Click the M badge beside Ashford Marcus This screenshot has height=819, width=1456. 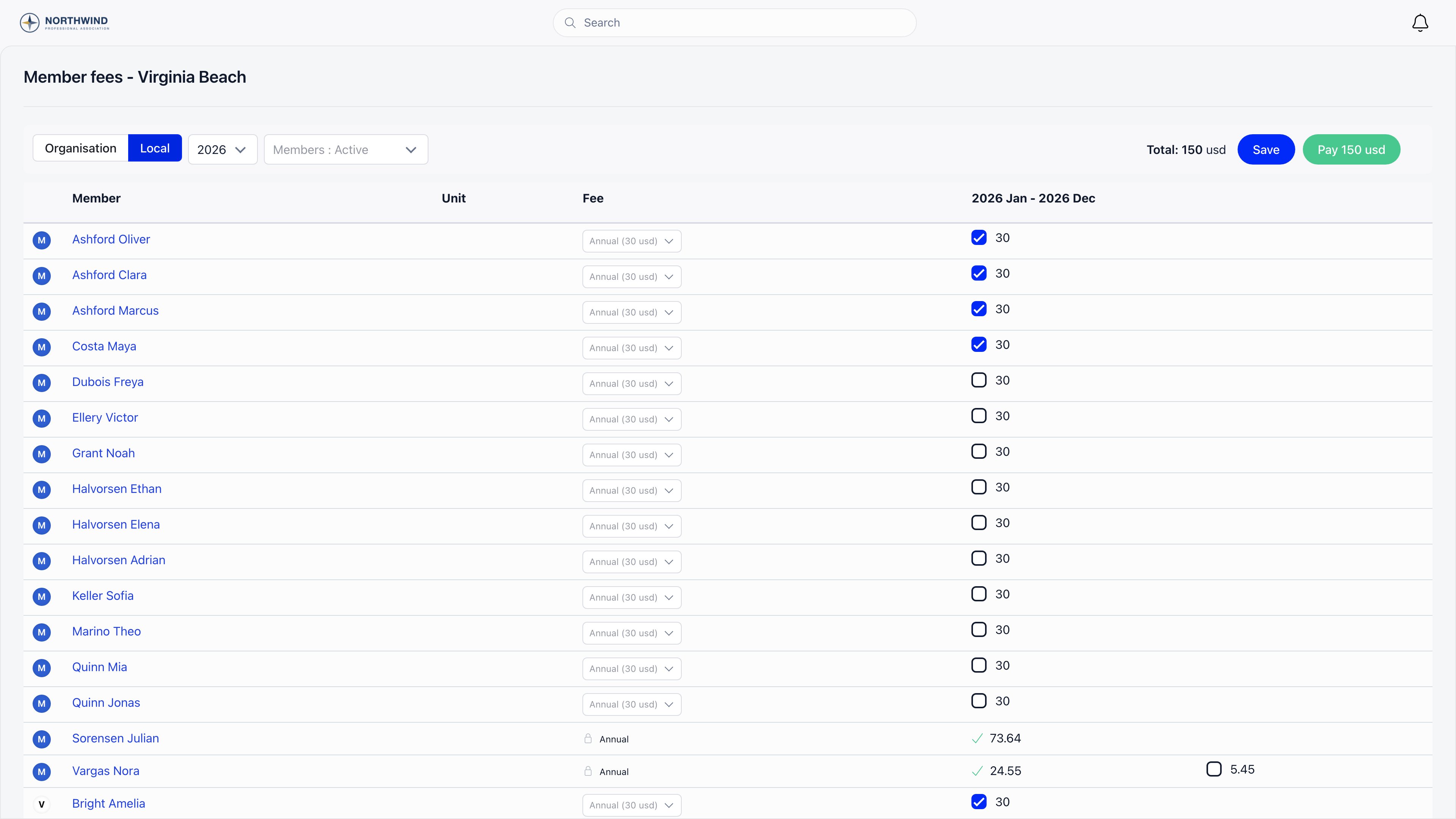pos(41,311)
